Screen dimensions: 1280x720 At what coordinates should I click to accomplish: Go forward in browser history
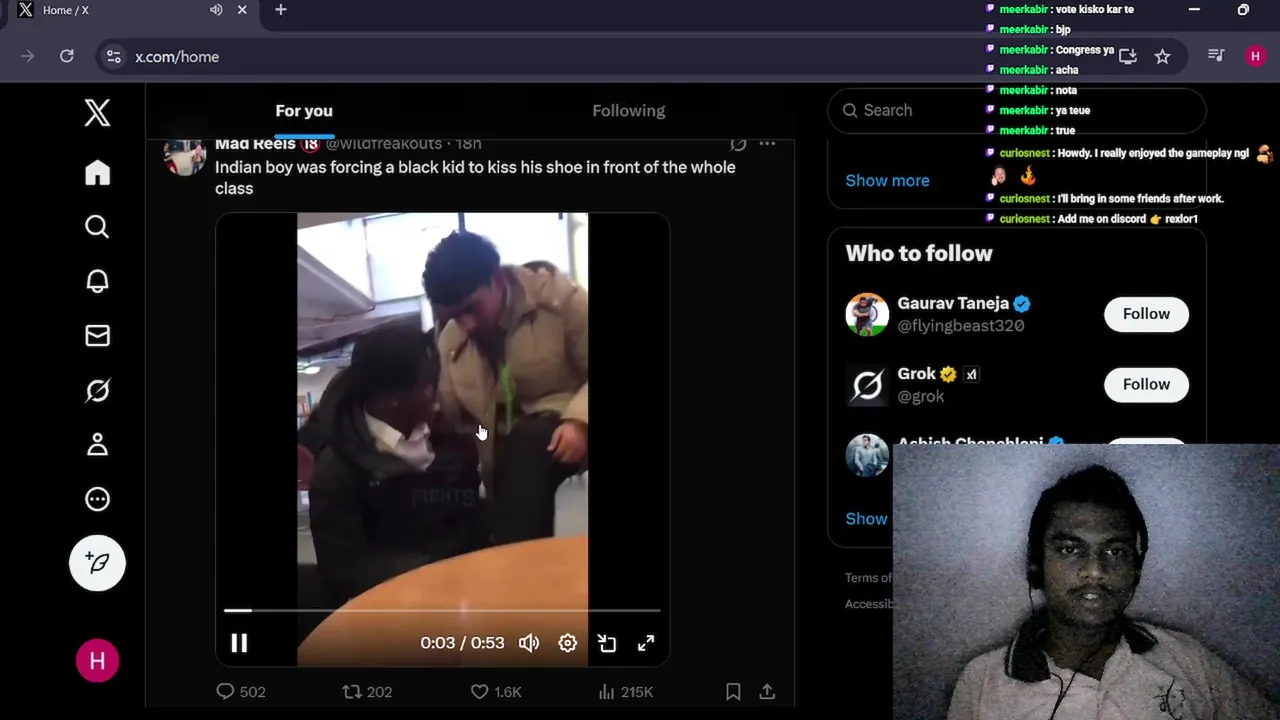click(x=27, y=56)
